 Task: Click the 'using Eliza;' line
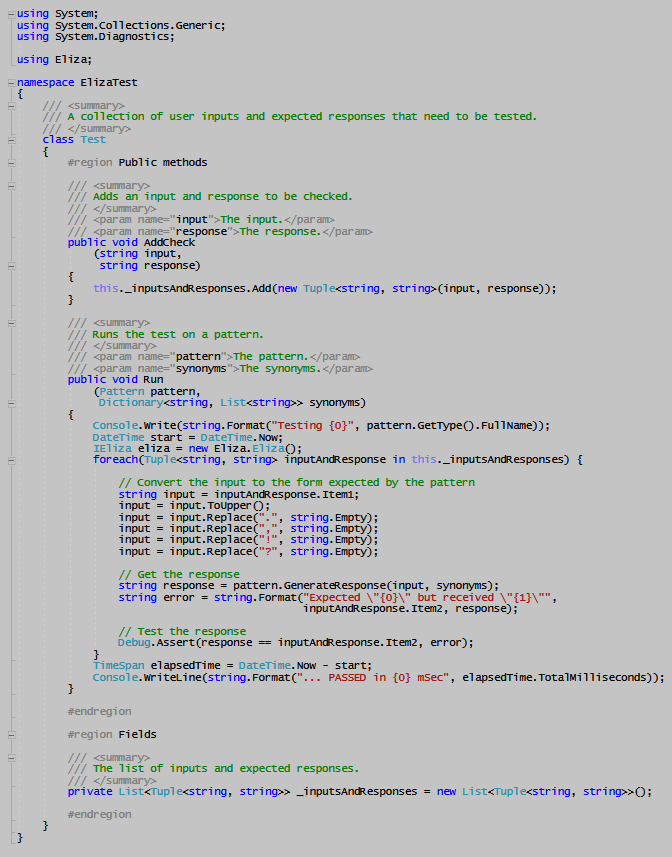tap(55, 60)
